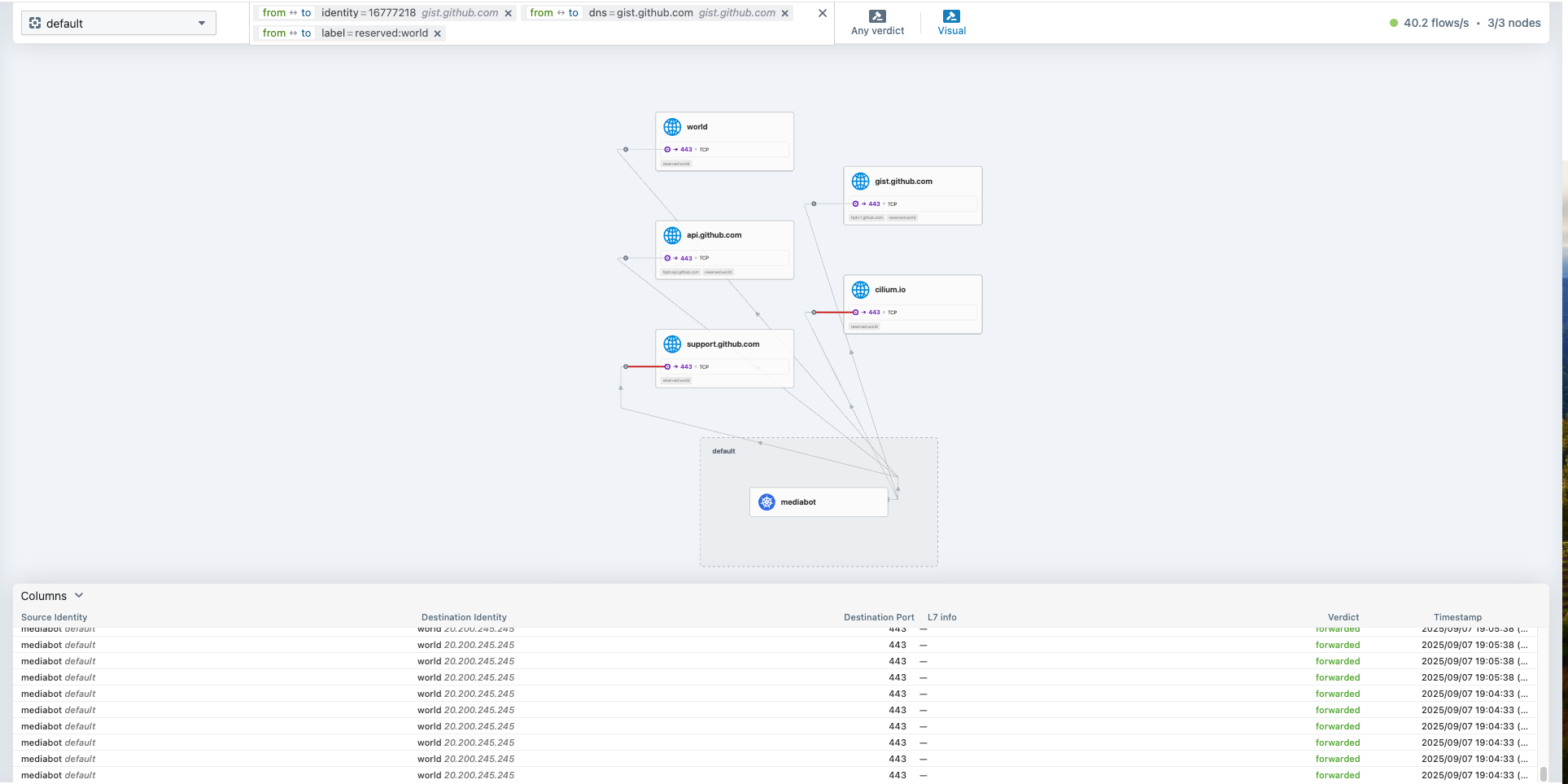Click the 40.2 flows/s indicator
This screenshot has width=1568, height=784.
(1436, 23)
